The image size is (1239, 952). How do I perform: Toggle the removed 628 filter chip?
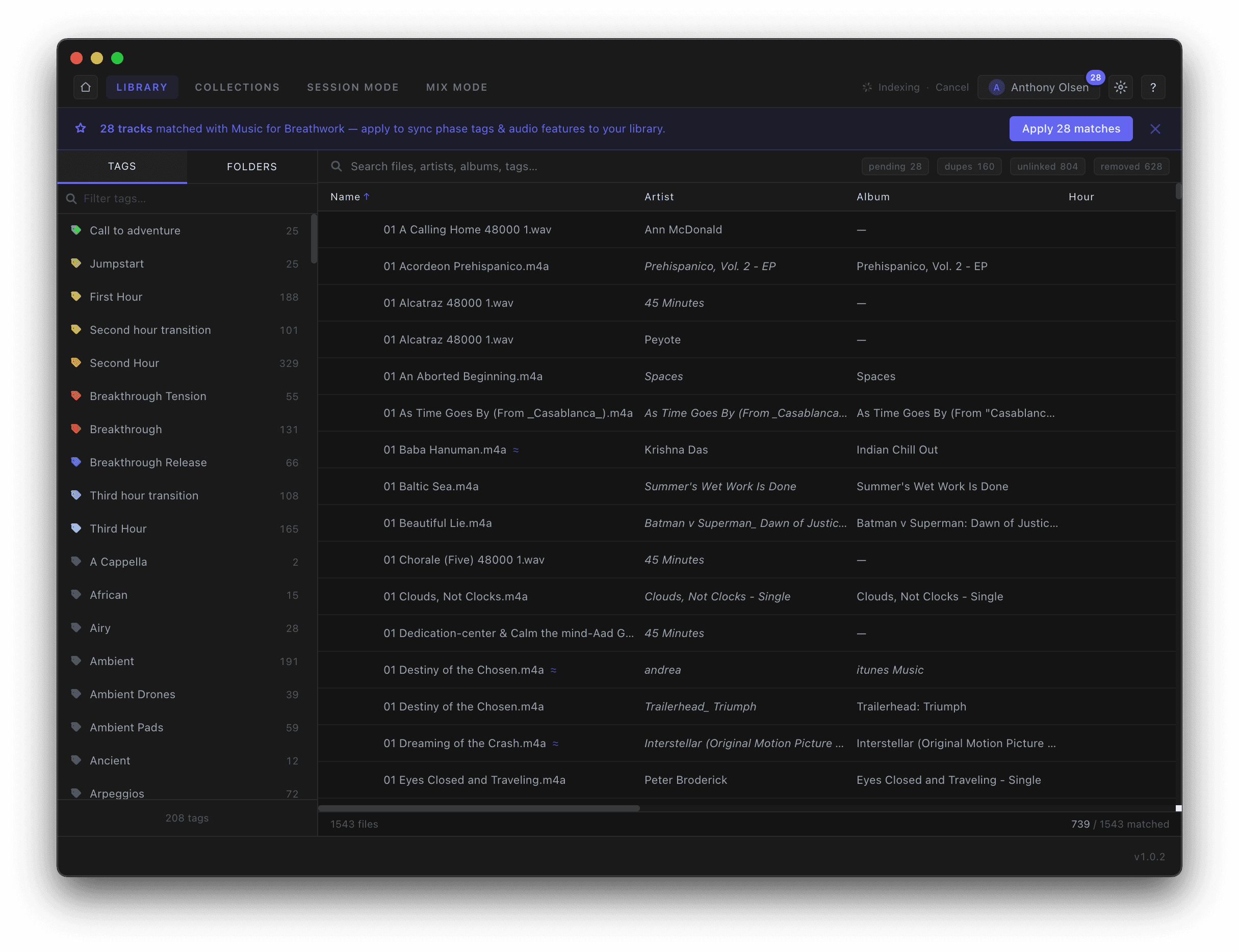pos(1131,166)
